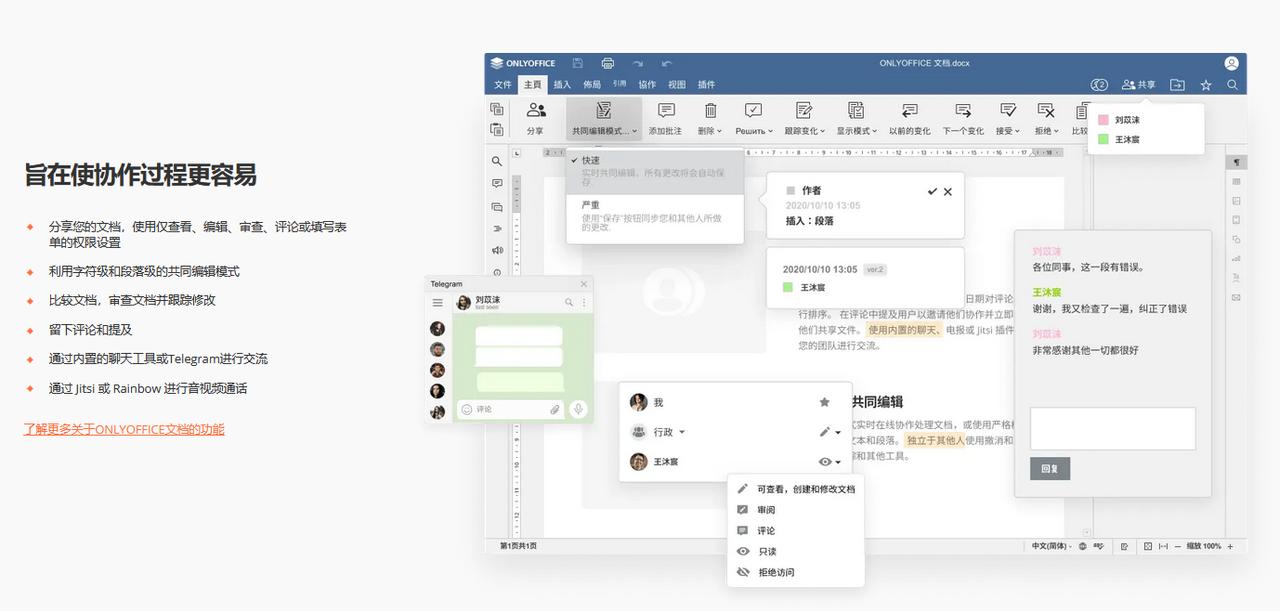Click the search icon in left sidebar
Screen dimensions: 1280x613
click(x=497, y=161)
